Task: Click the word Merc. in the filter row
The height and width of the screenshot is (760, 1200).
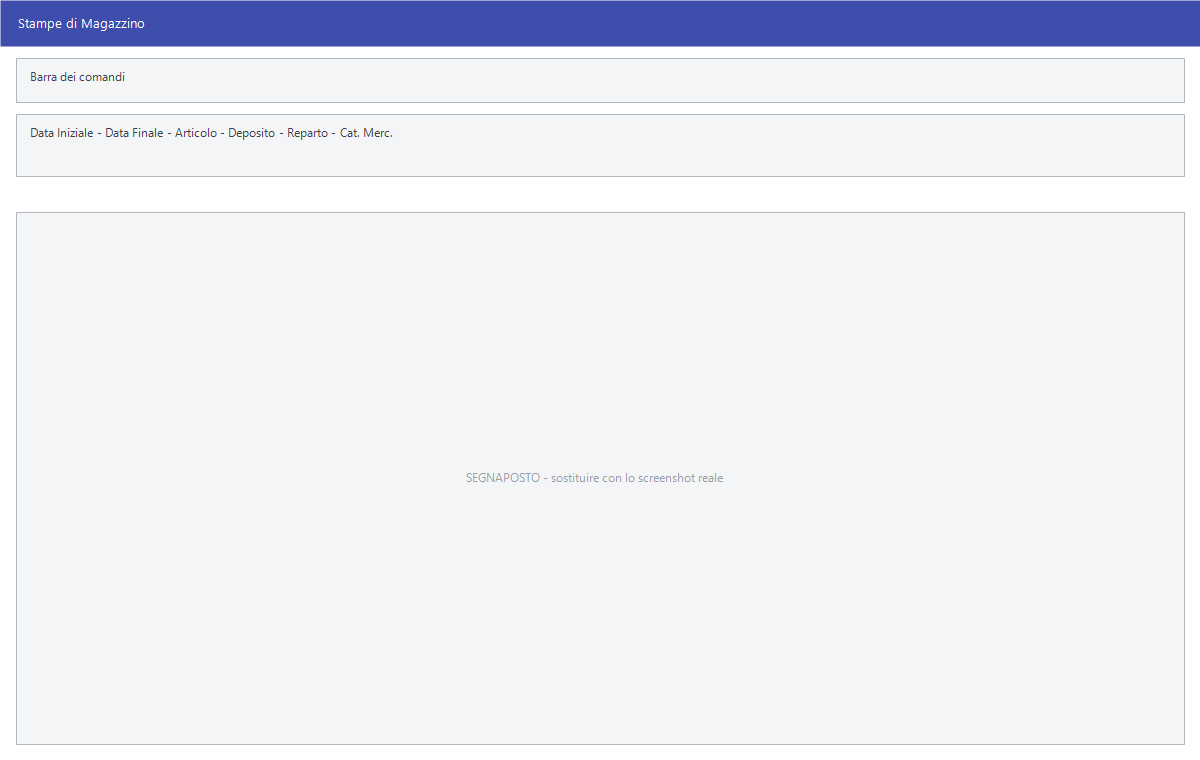Action: [378, 132]
